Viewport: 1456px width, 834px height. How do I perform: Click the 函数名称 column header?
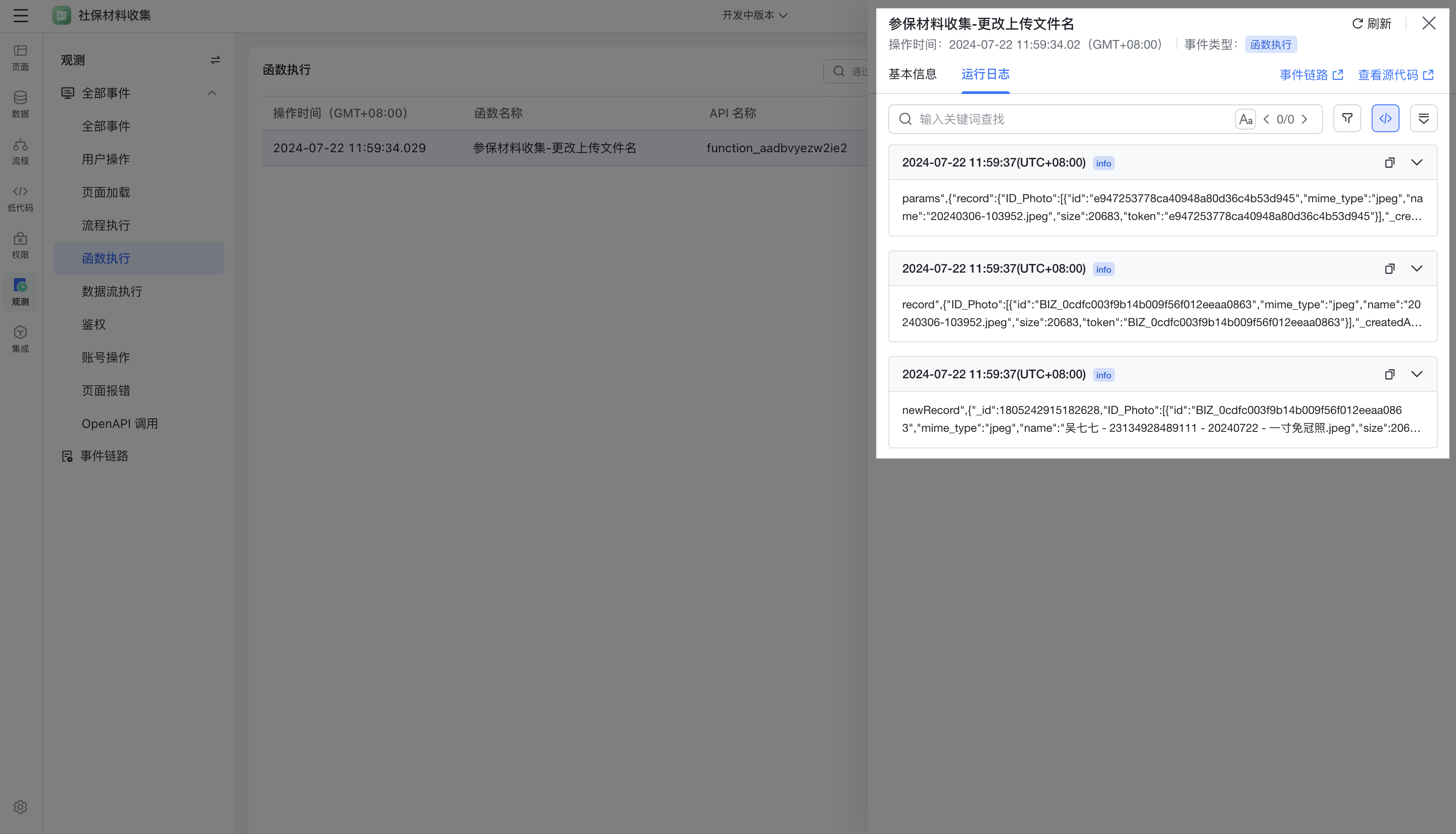pyautogui.click(x=498, y=113)
